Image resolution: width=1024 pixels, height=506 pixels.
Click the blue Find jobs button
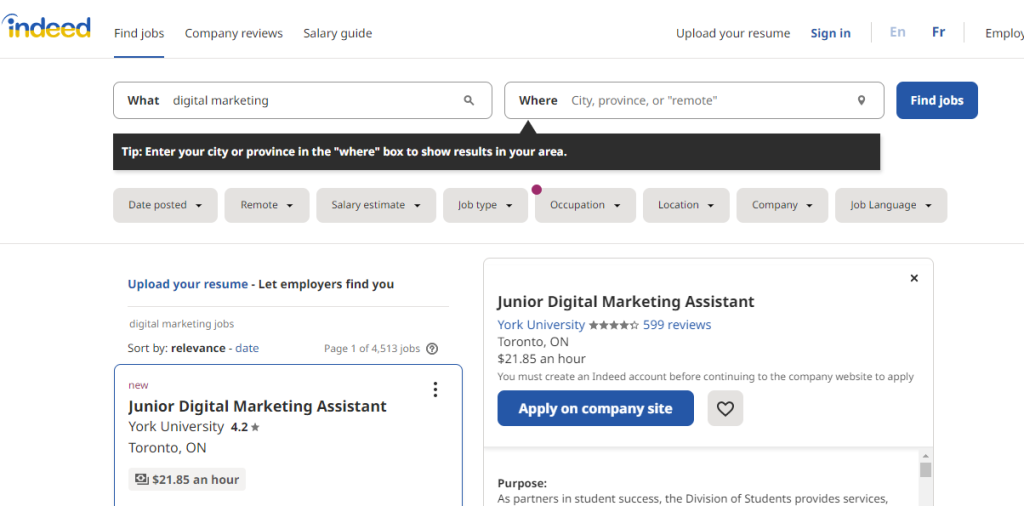click(x=936, y=101)
